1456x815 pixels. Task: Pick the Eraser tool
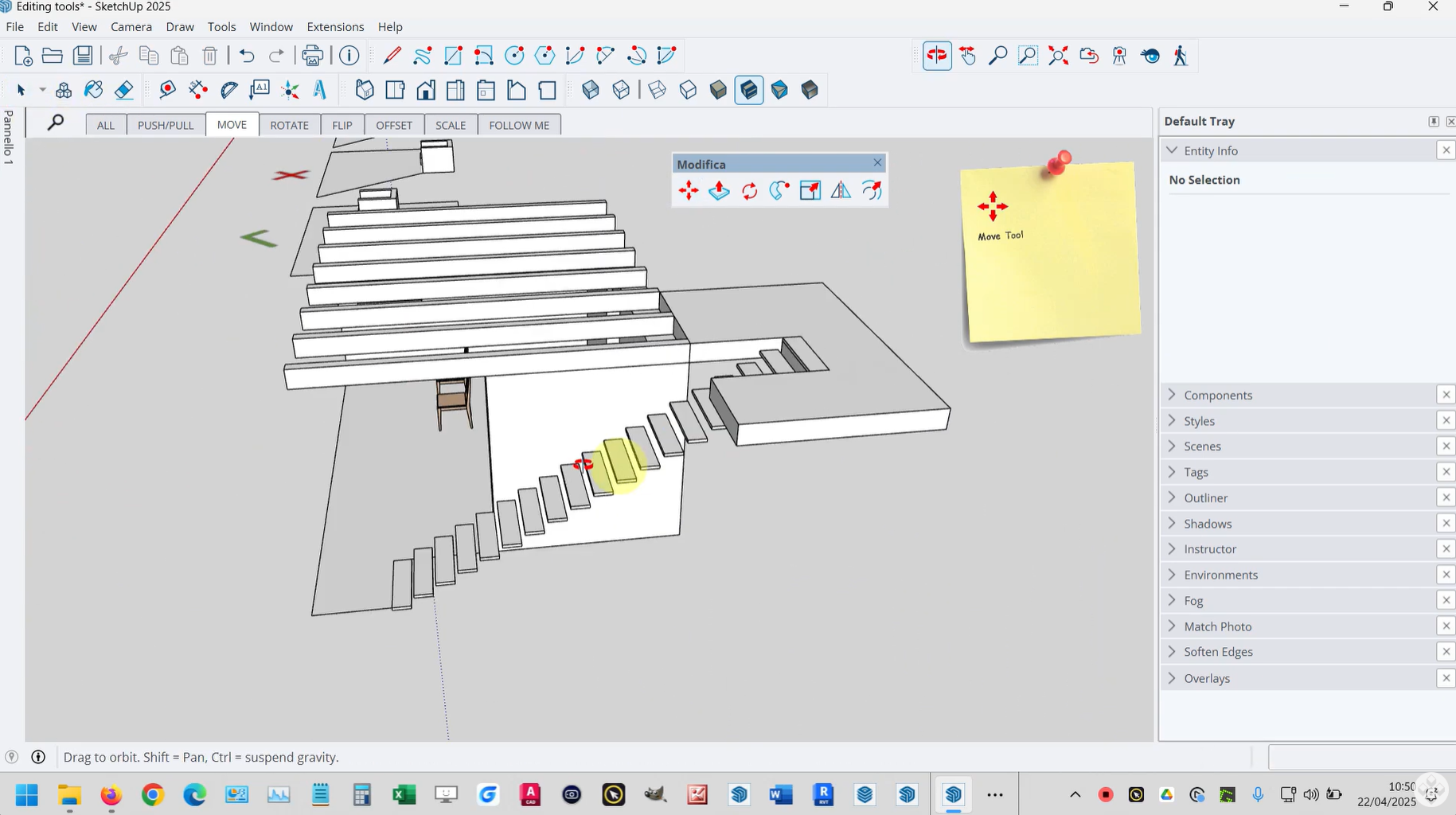pos(124,90)
